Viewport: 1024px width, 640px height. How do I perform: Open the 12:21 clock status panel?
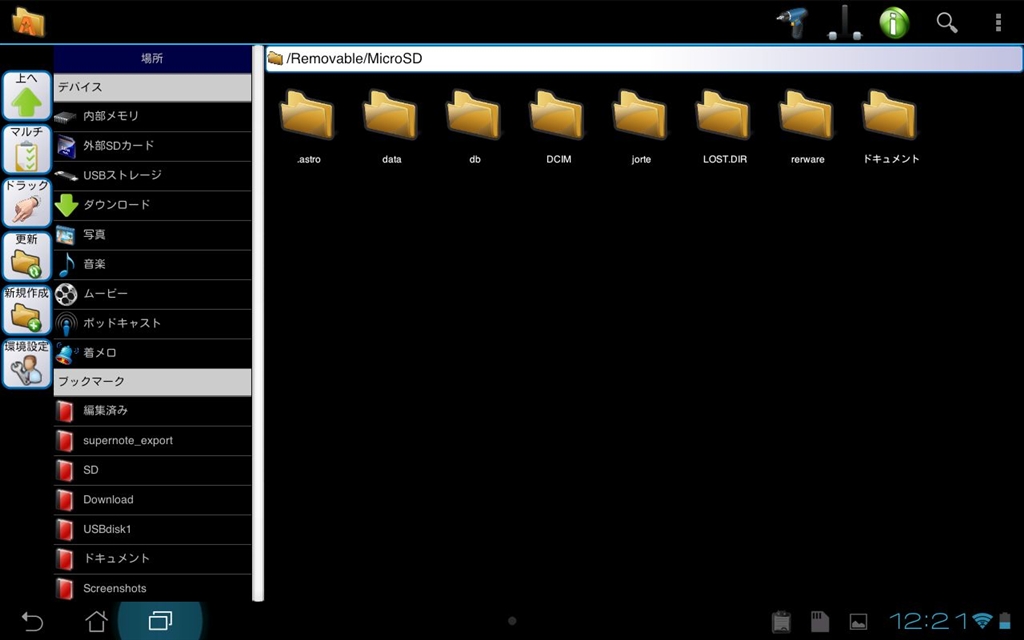928,621
